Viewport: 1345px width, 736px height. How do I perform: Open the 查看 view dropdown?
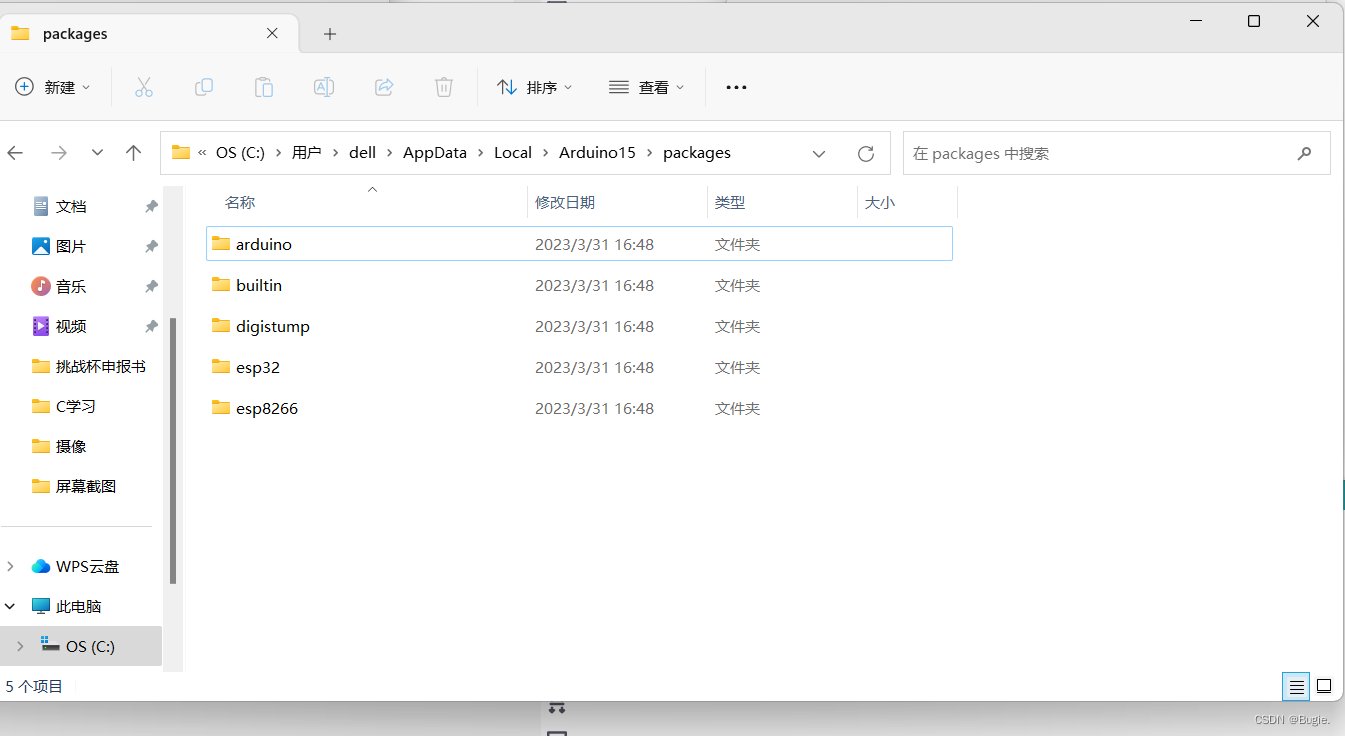pos(647,87)
